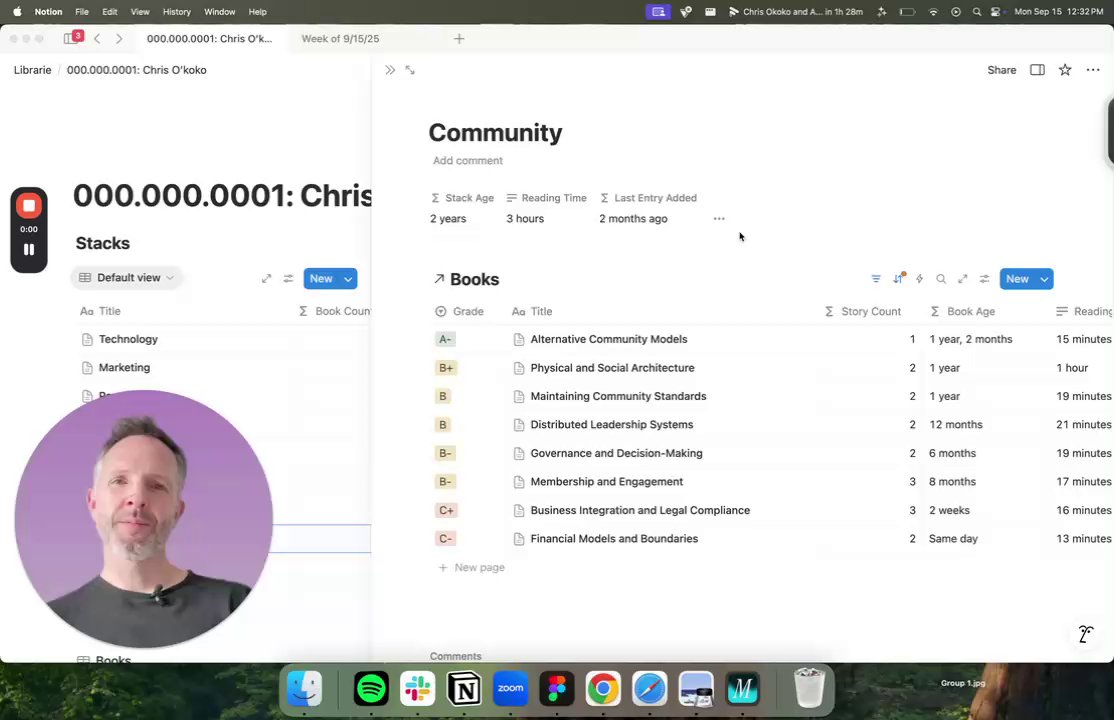Toggle the side panel layout icon

[x=1037, y=70]
